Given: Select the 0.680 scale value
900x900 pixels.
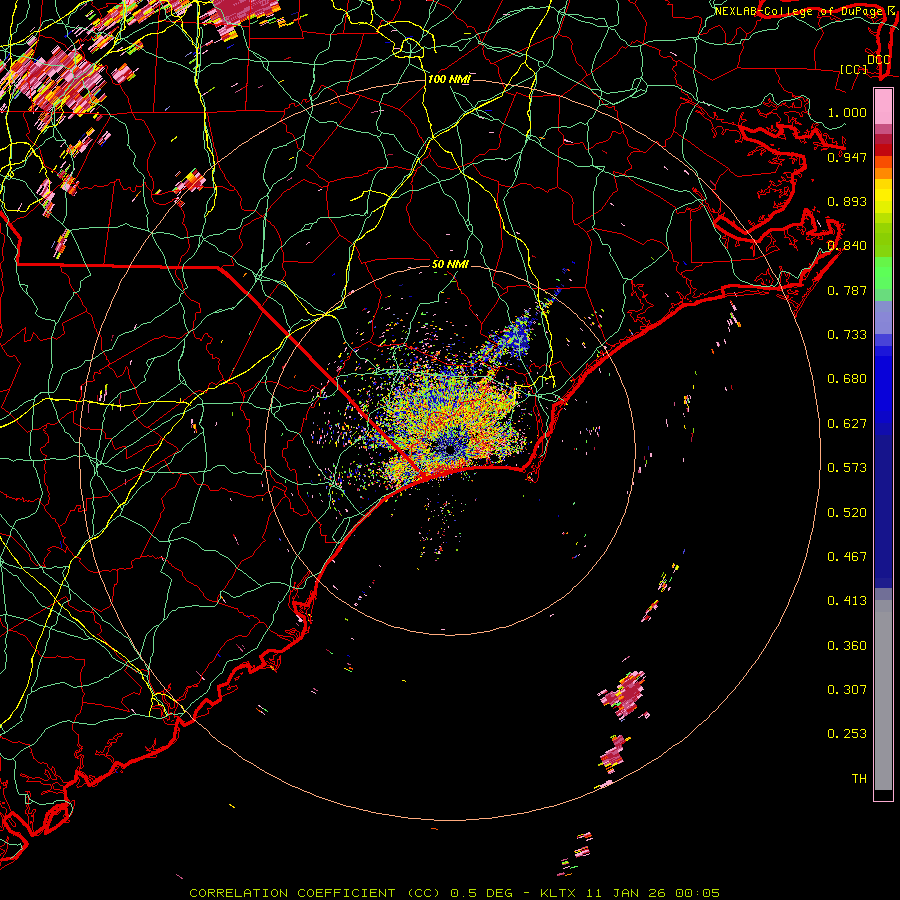Looking at the screenshot, I should point(847,379).
